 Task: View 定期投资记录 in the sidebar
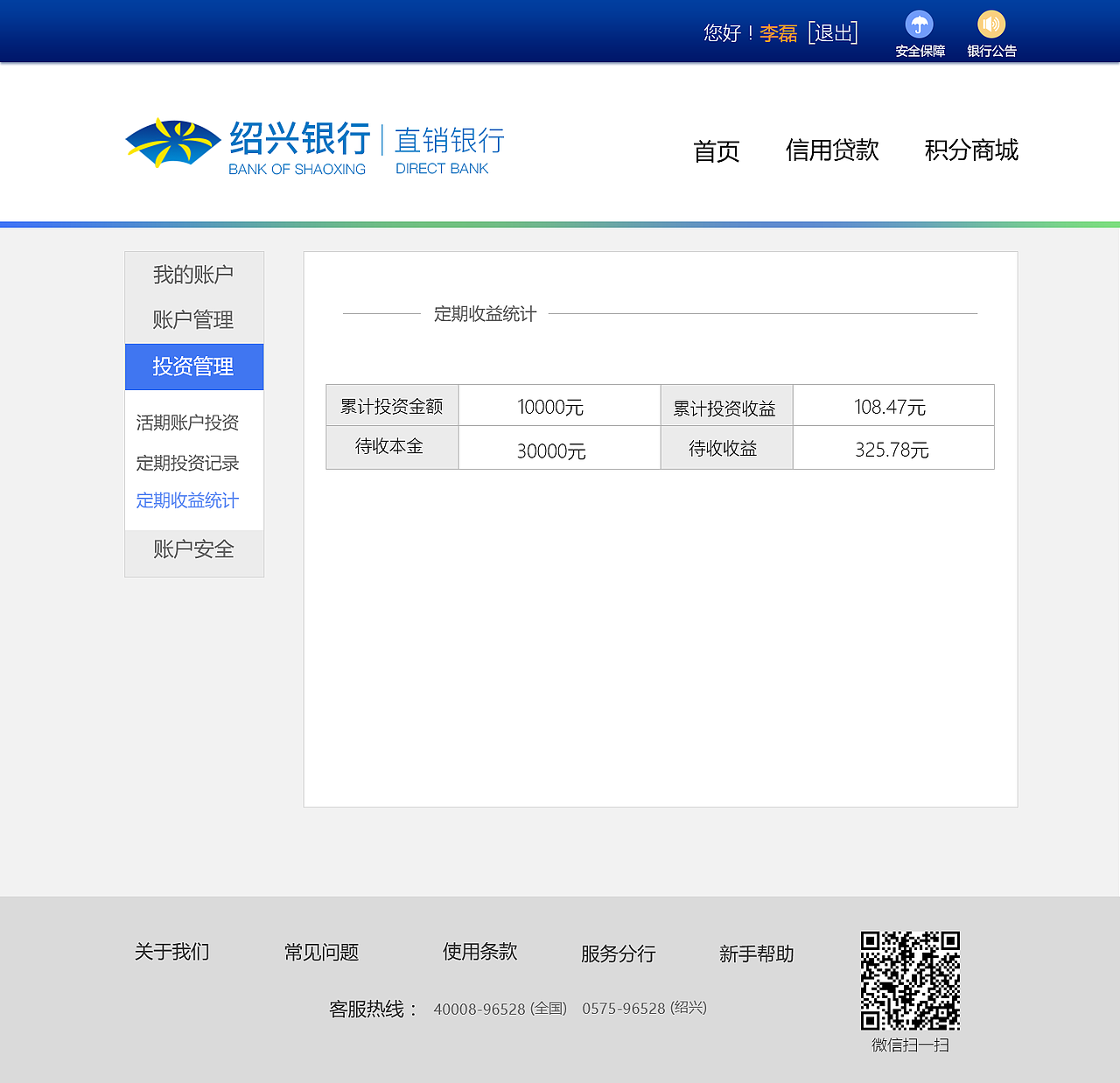[x=187, y=462]
